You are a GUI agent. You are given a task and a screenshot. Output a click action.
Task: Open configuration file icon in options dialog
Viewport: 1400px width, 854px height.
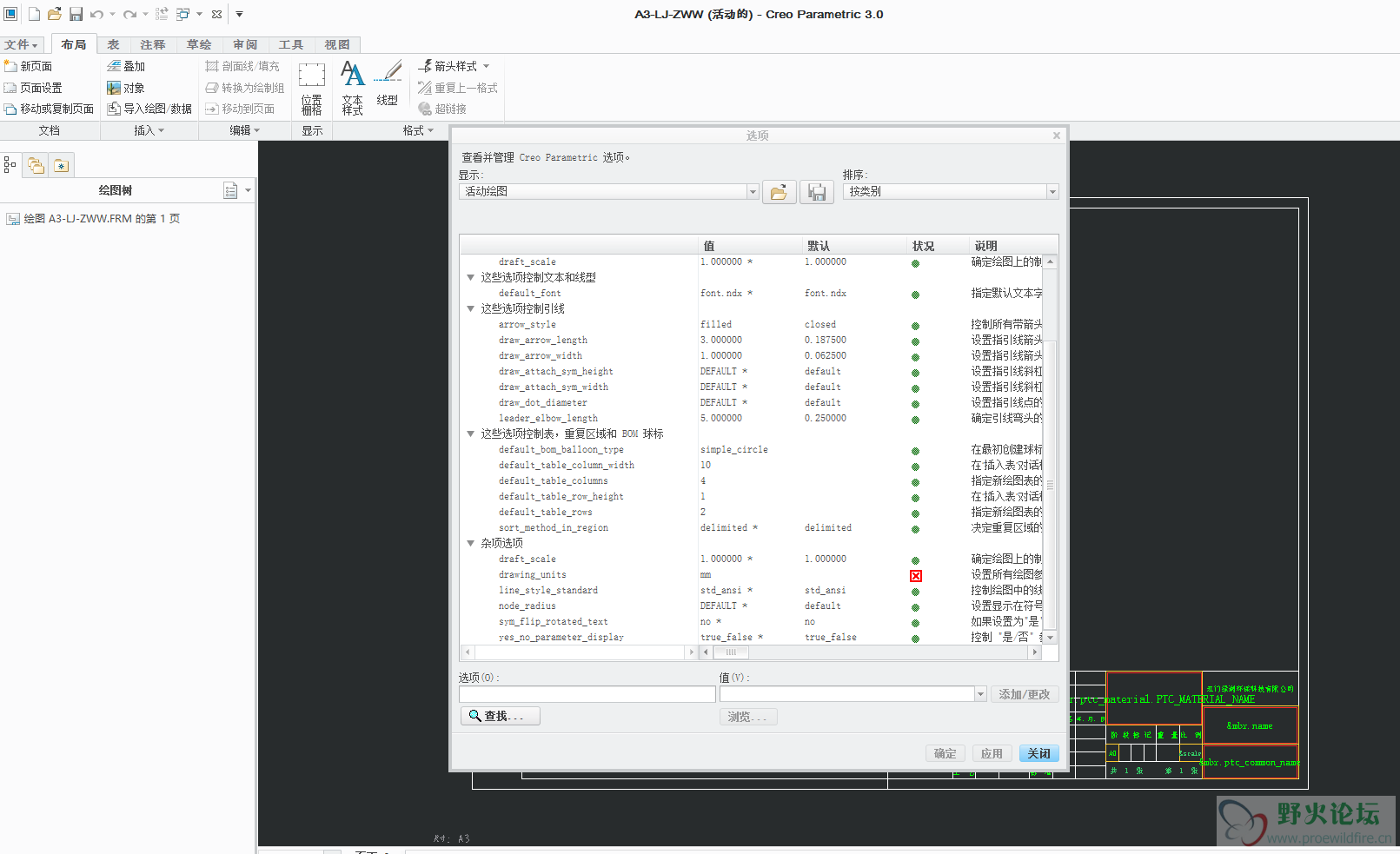(x=780, y=192)
